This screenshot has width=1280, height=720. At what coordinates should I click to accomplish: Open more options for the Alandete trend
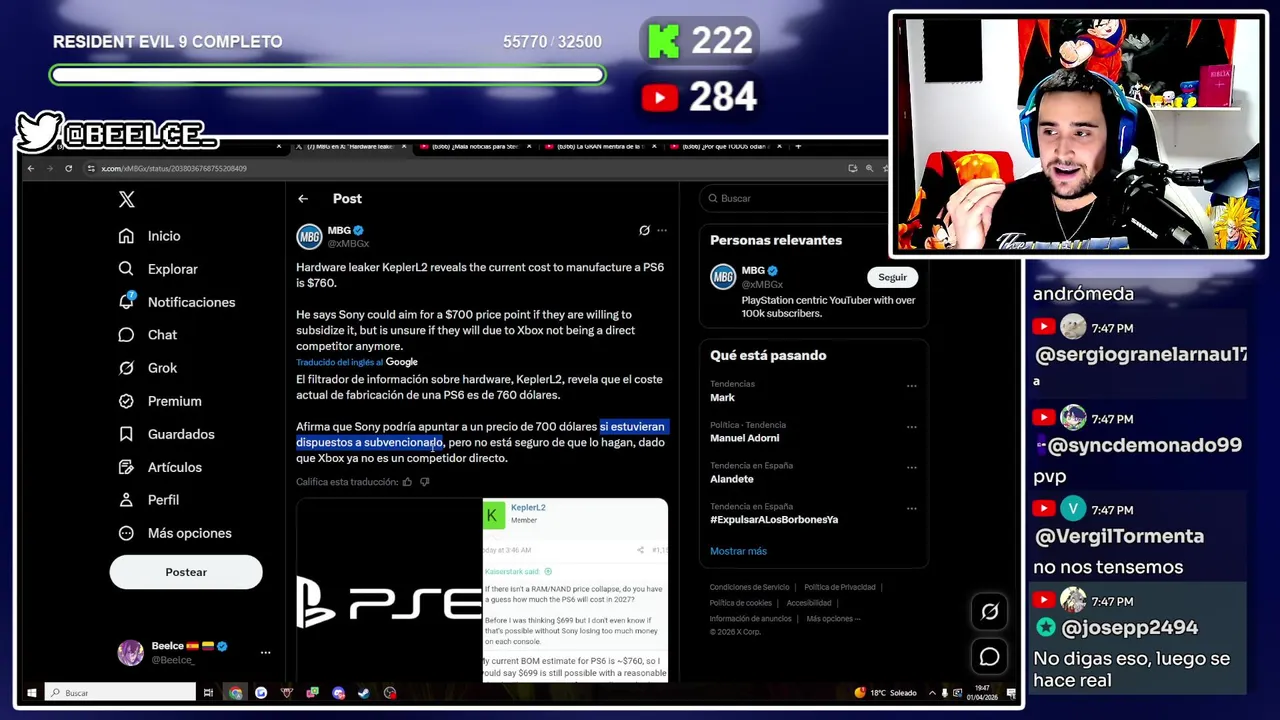[911, 467]
